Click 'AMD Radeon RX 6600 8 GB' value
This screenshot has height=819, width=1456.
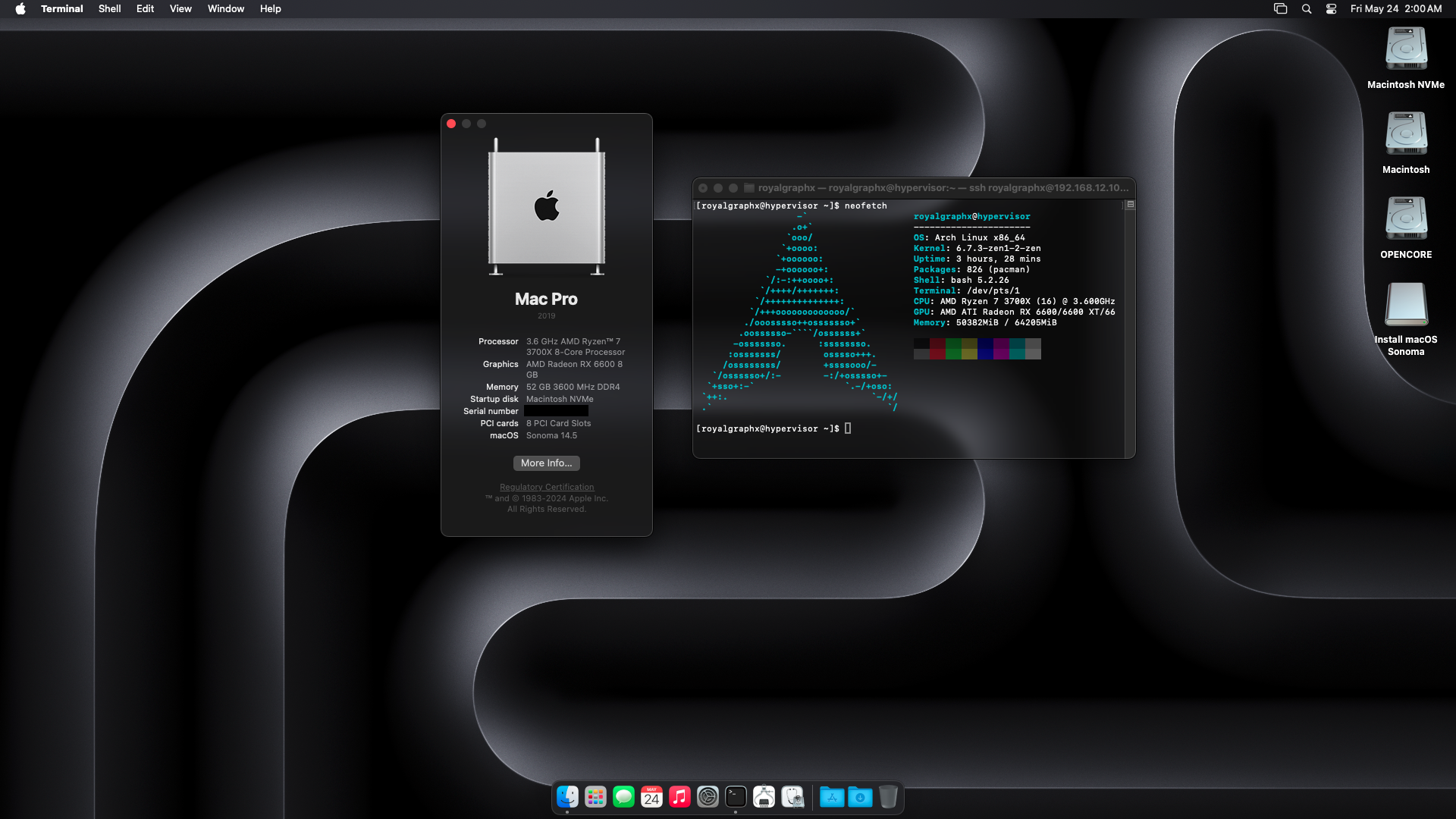(574, 369)
